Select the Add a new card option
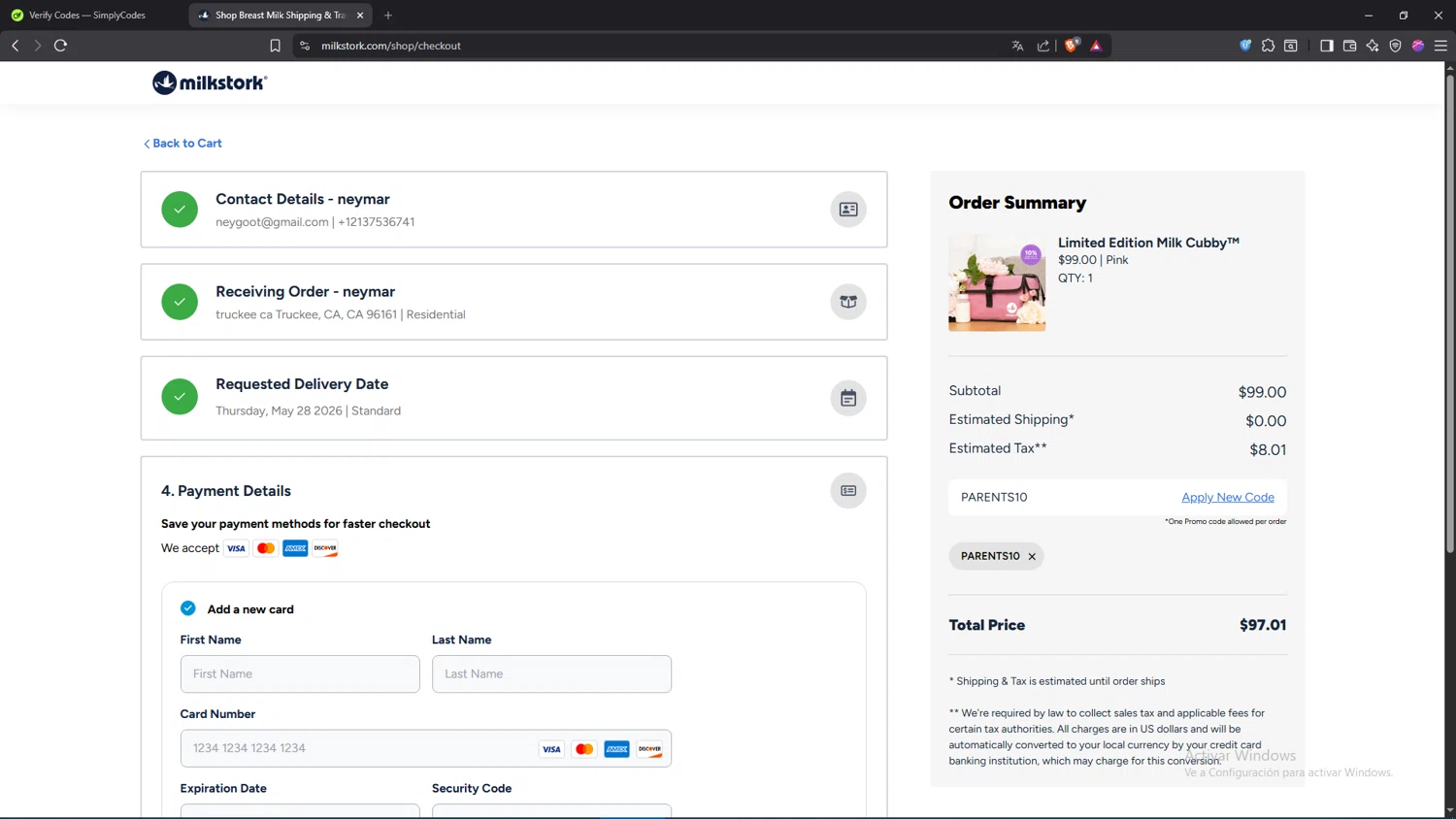Image resolution: width=1456 pixels, height=819 pixels. 188,608
